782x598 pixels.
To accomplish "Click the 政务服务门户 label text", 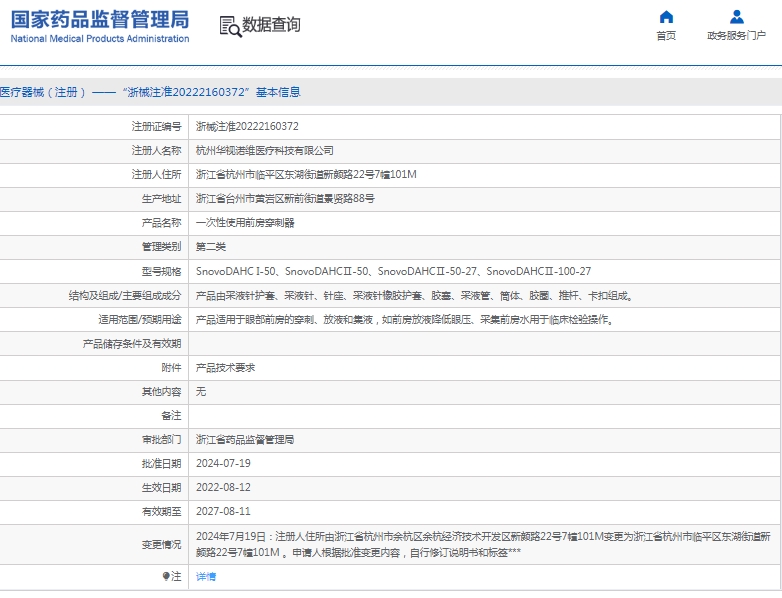I will click(x=737, y=35).
